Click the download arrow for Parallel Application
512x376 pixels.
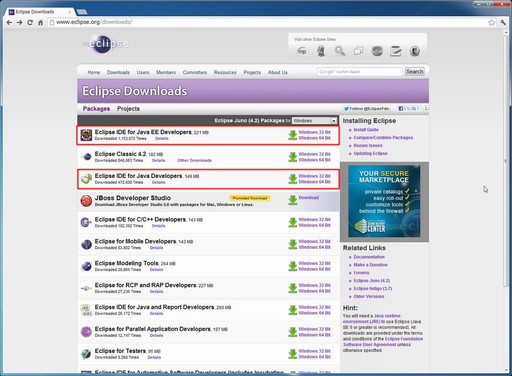tap(293, 332)
